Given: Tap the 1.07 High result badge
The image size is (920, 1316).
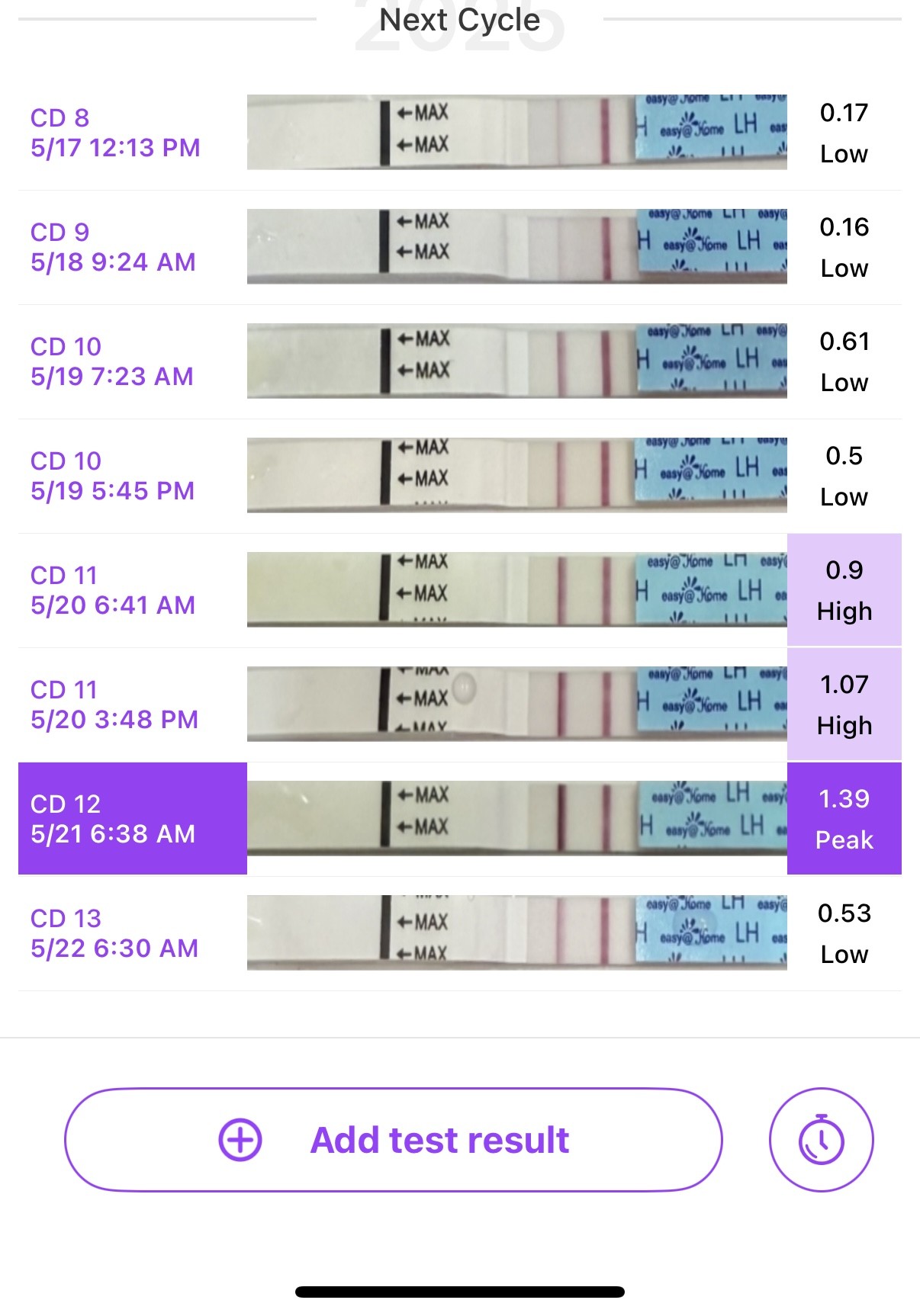Looking at the screenshot, I should [844, 705].
